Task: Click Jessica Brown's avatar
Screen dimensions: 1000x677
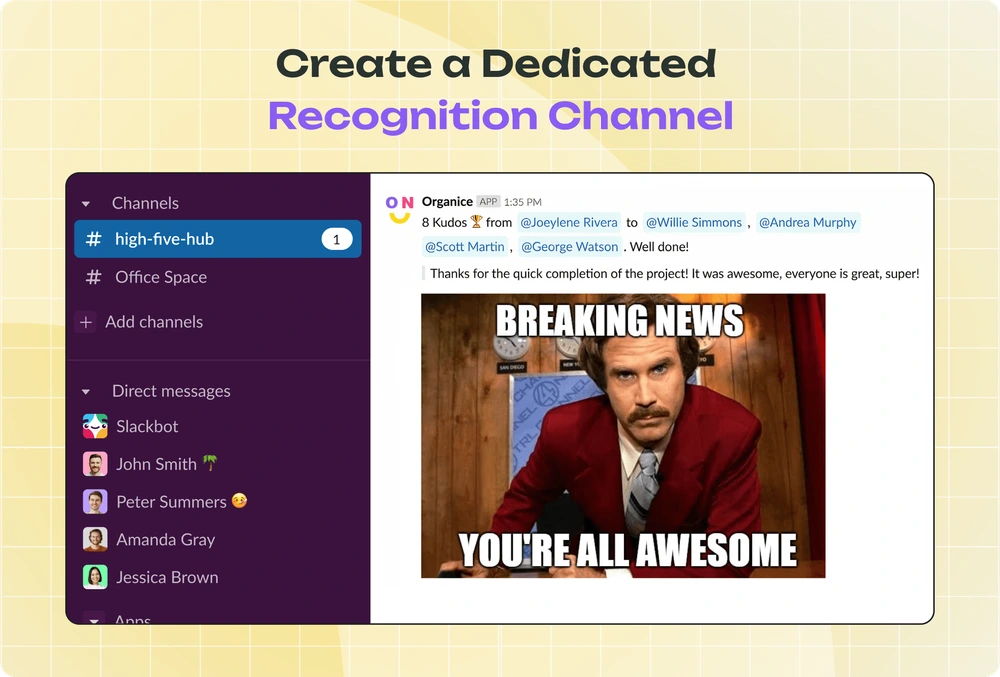Action: 95,578
